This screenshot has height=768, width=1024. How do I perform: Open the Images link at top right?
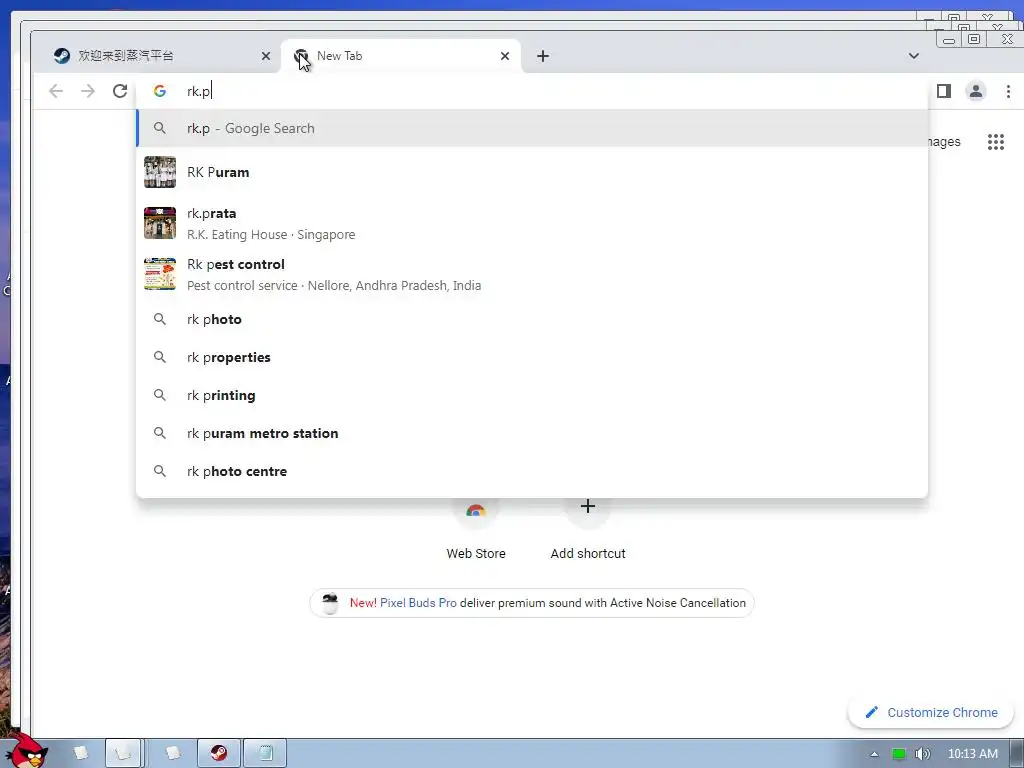coord(944,142)
